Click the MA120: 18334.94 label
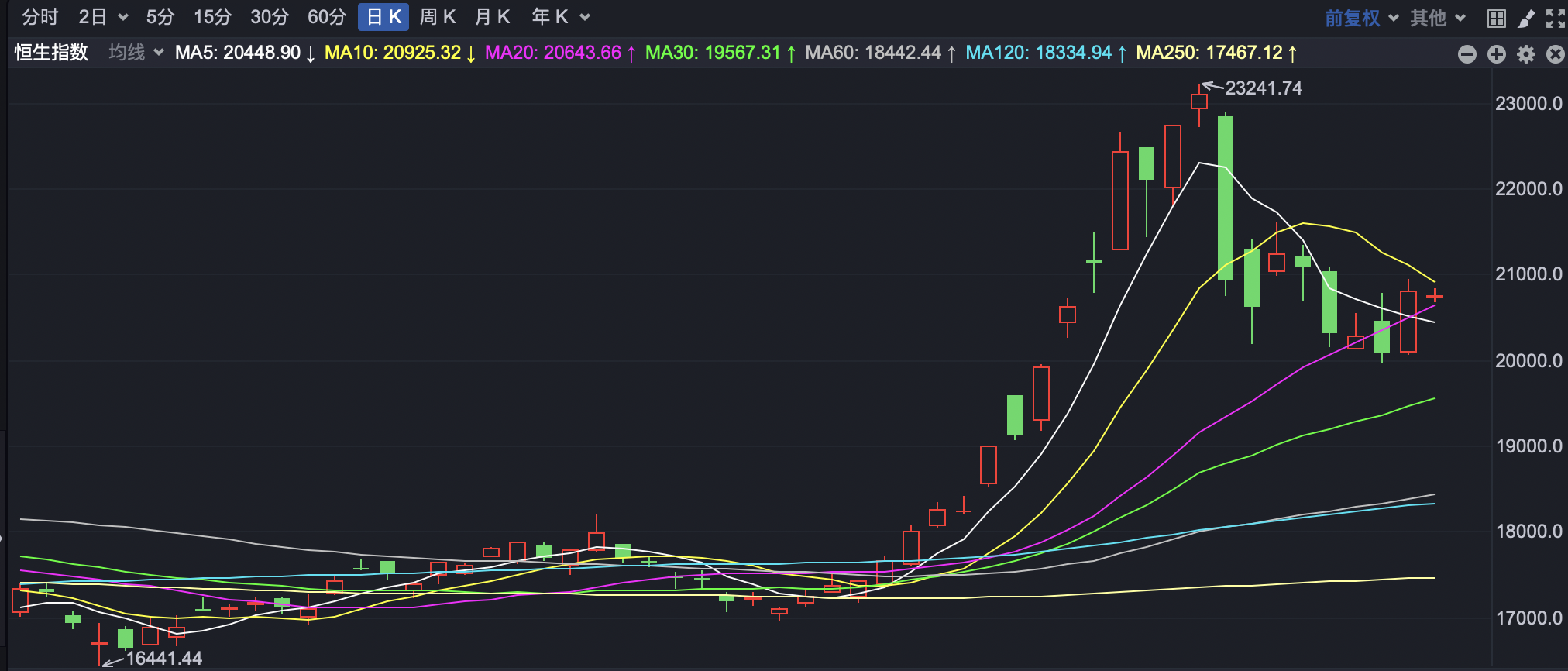 point(1046,53)
